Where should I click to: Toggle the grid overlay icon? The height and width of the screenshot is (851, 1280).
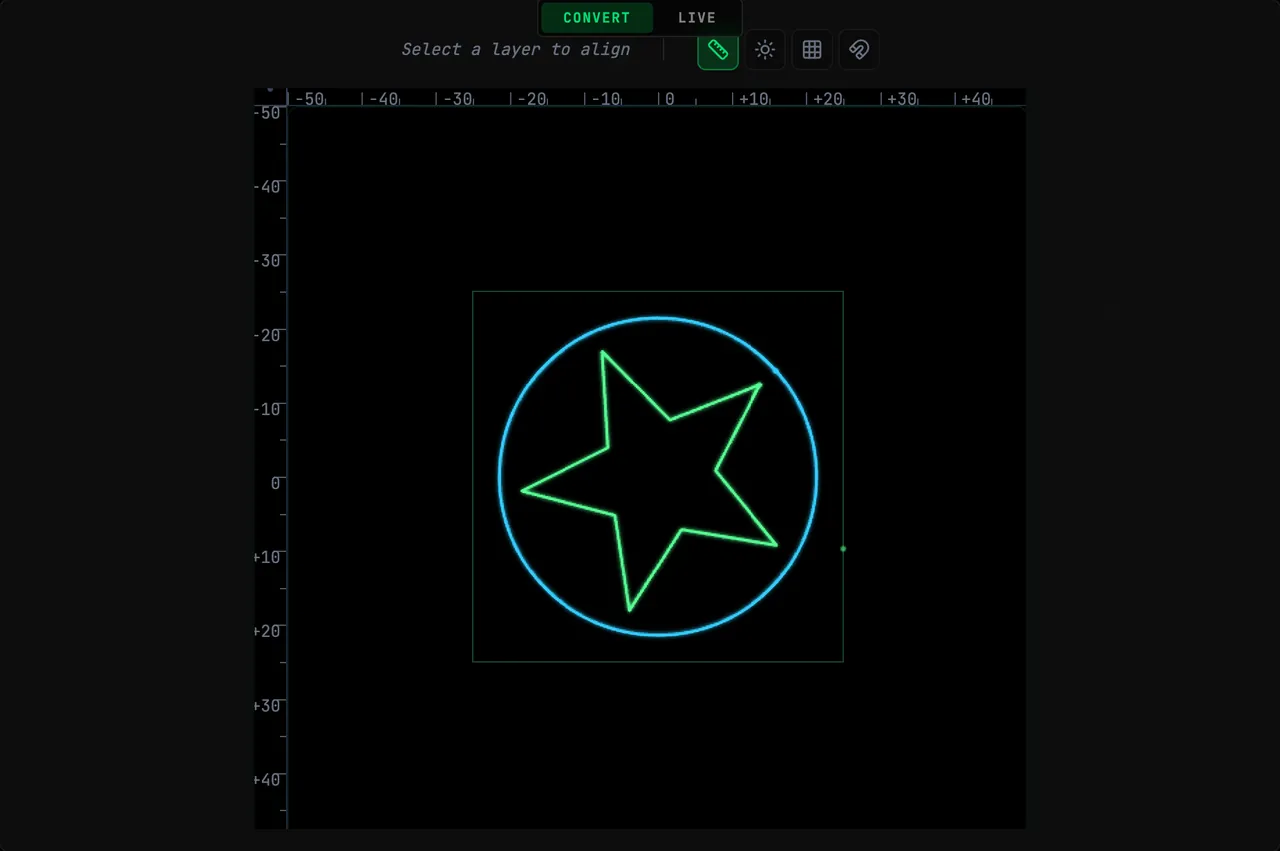[x=812, y=50]
